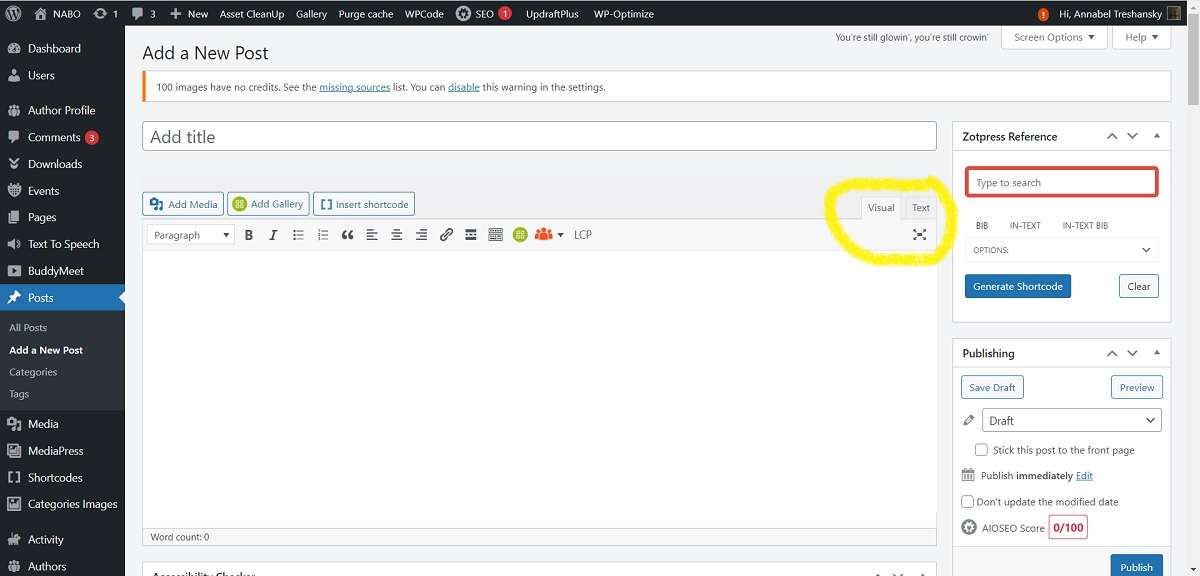Screen dimensions: 1200x576
Task: Click the insert/edit link icon
Action: point(446,235)
